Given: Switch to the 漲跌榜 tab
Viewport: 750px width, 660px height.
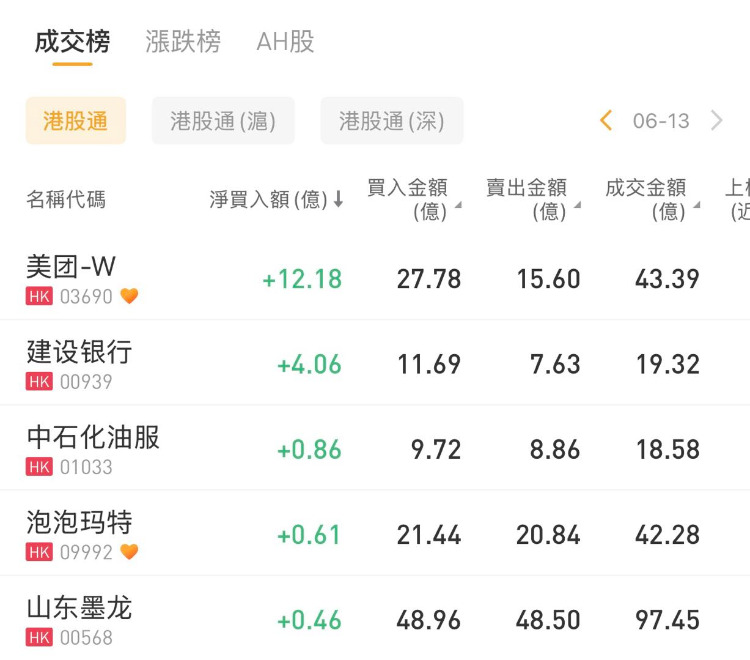Looking at the screenshot, I should click(183, 41).
